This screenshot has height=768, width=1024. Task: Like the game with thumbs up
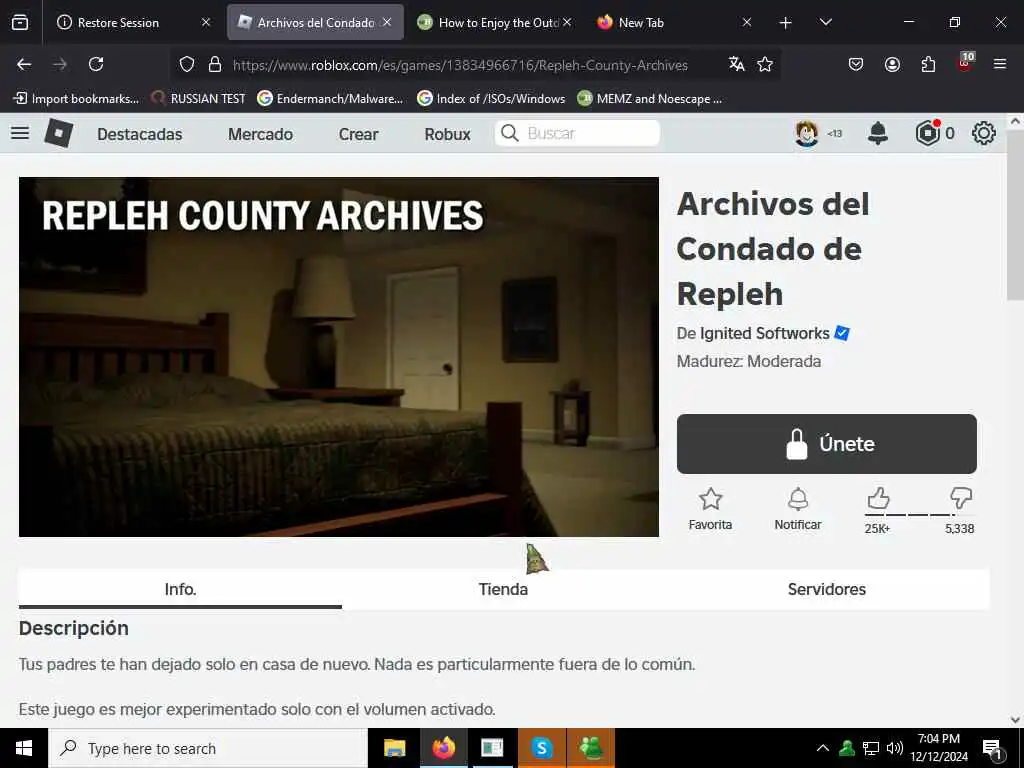pyautogui.click(x=878, y=499)
